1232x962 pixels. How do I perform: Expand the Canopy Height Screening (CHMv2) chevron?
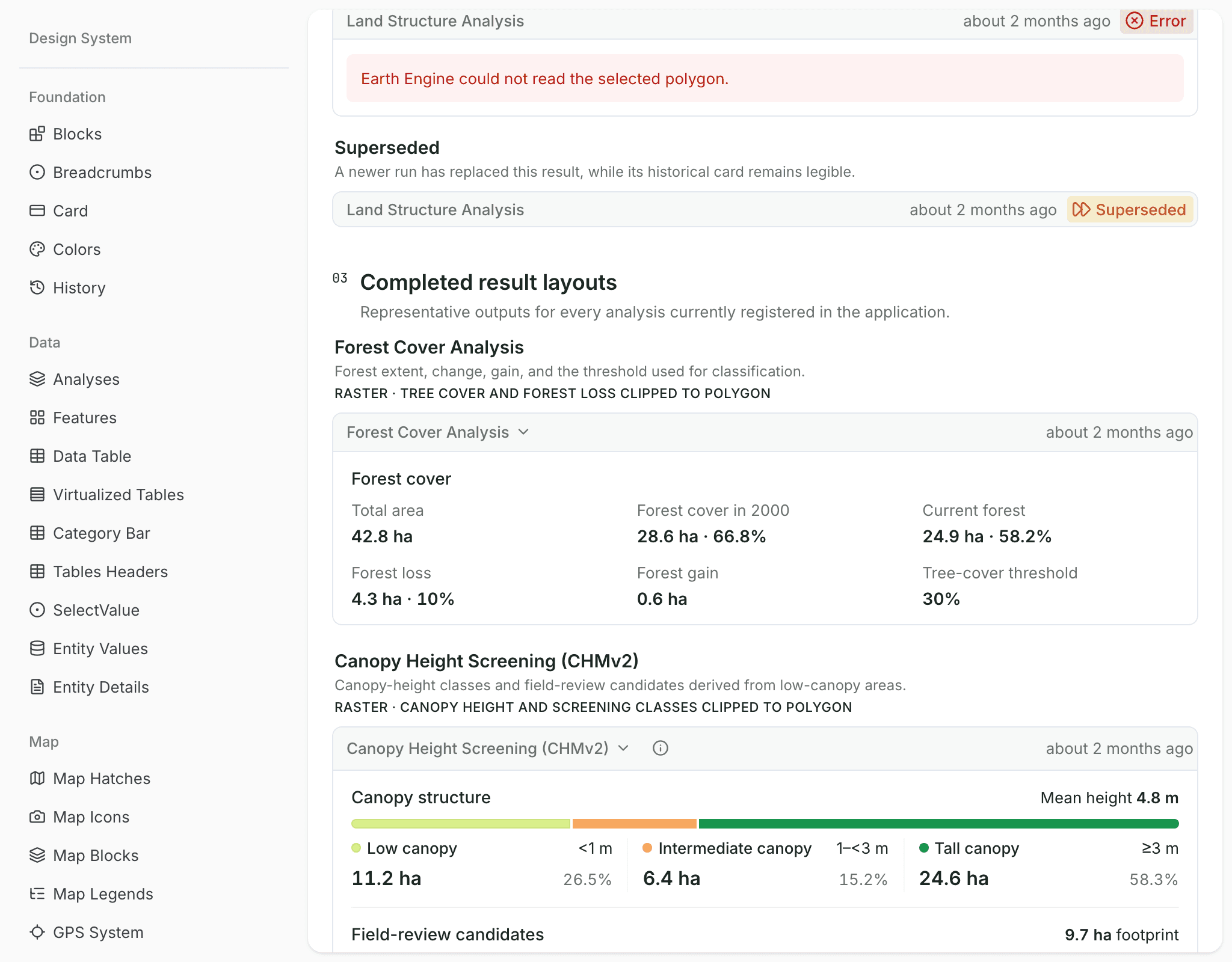click(623, 749)
